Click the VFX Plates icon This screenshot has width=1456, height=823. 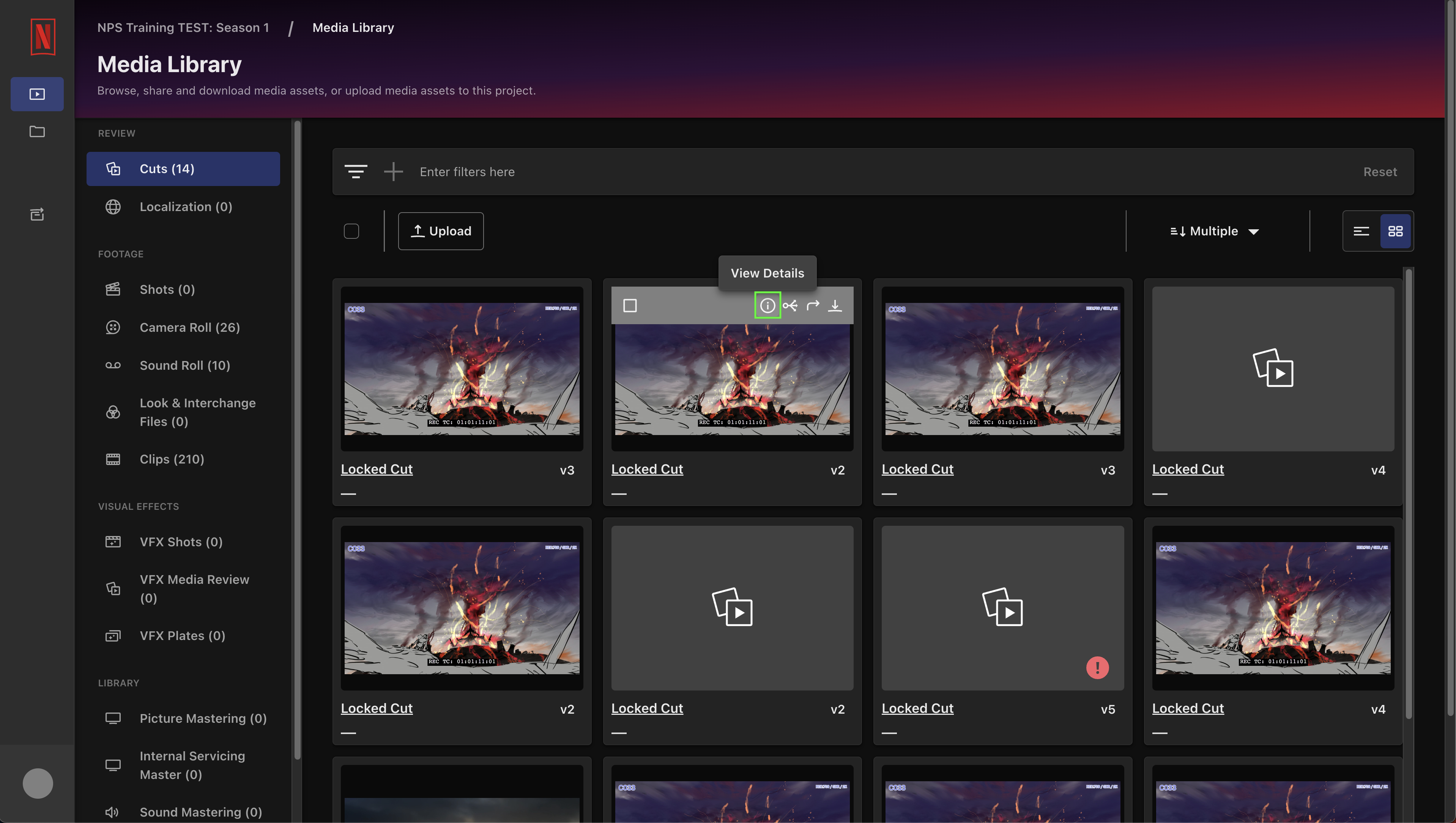click(x=113, y=635)
